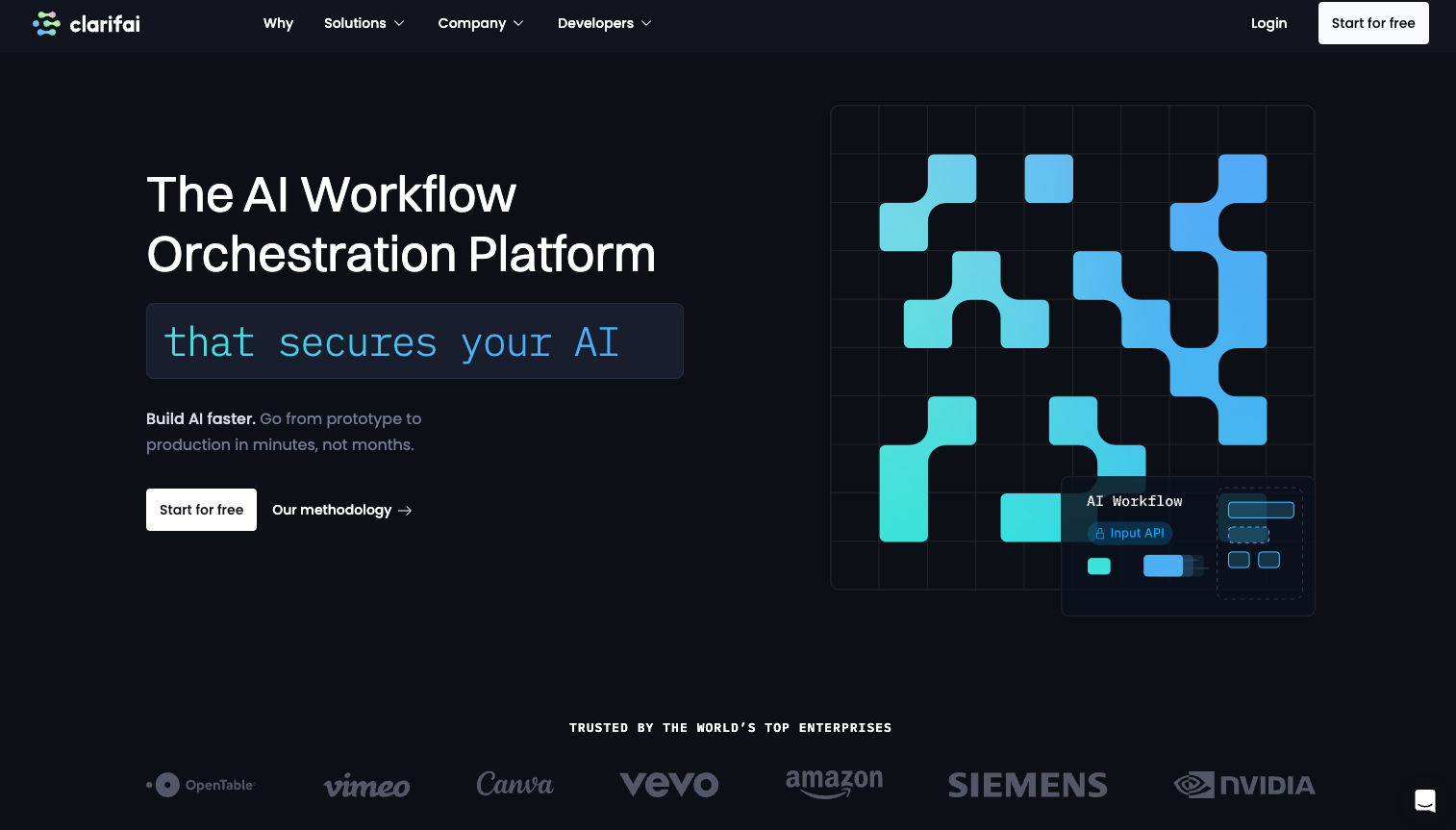Click the Amazon logo

[x=834, y=784]
